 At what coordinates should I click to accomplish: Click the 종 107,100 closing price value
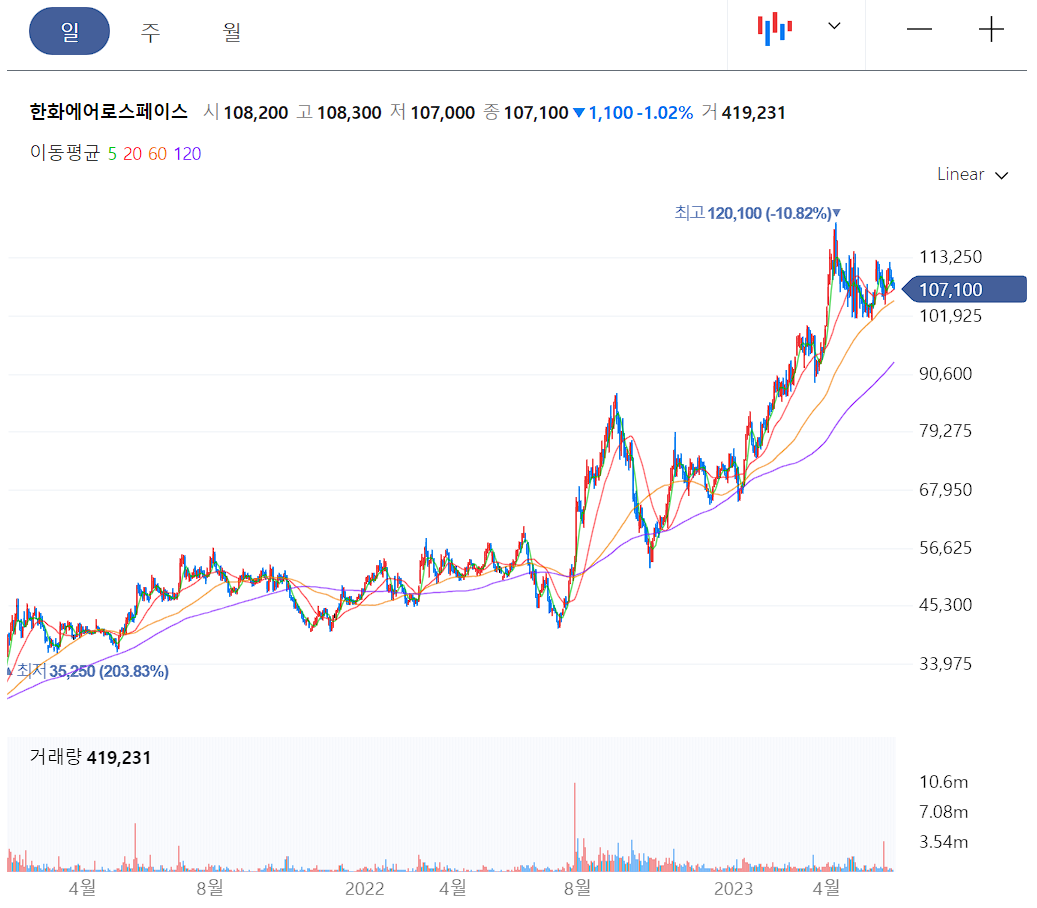526,112
